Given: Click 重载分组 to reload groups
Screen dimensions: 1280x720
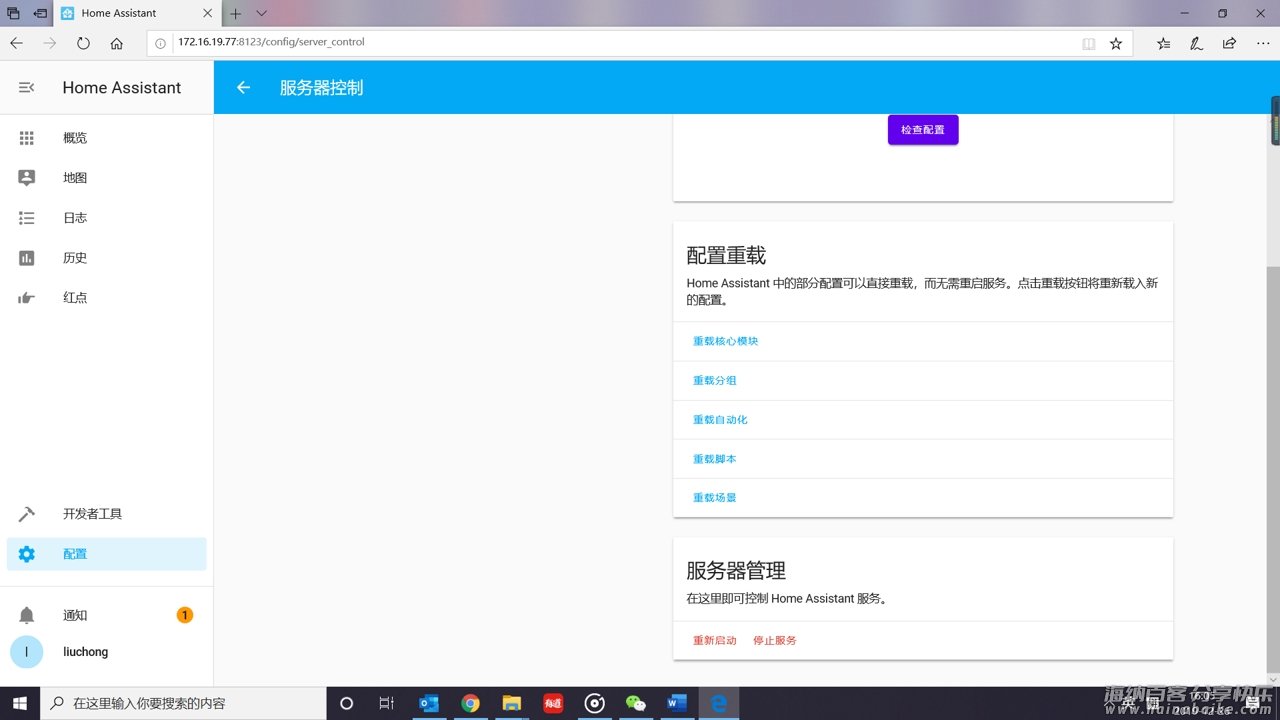Looking at the screenshot, I should (x=715, y=380).
